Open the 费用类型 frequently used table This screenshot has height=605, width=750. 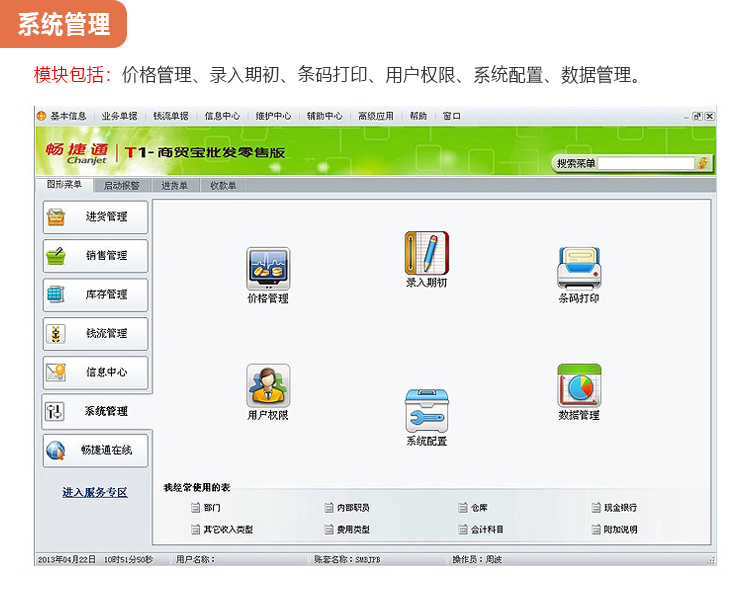347,529
